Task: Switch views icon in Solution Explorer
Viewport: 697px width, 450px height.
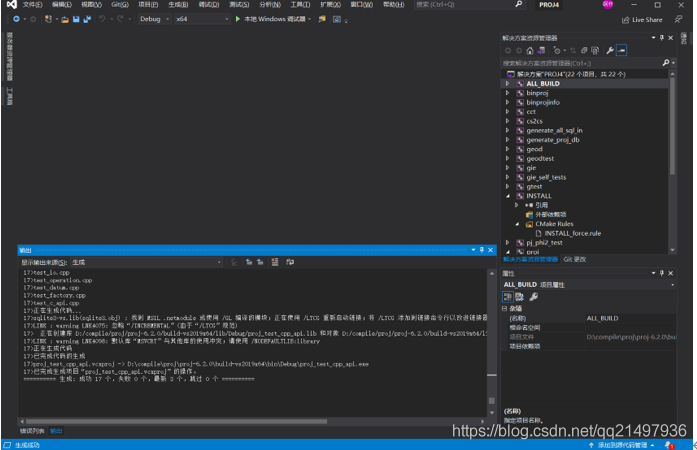Action: pyautogui.click(x=541, y=51)
